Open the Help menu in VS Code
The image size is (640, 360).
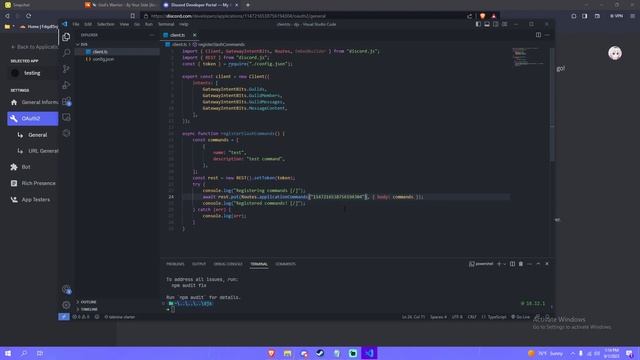pos(184,24)
